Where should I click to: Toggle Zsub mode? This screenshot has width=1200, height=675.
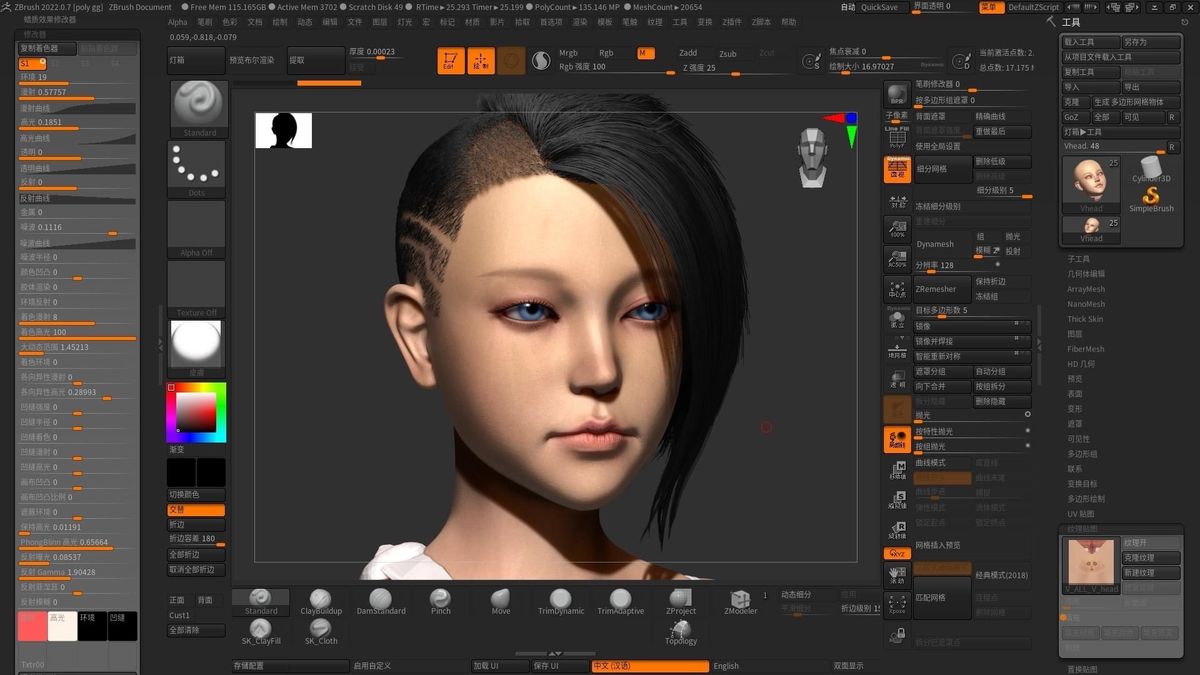[727, 53]
